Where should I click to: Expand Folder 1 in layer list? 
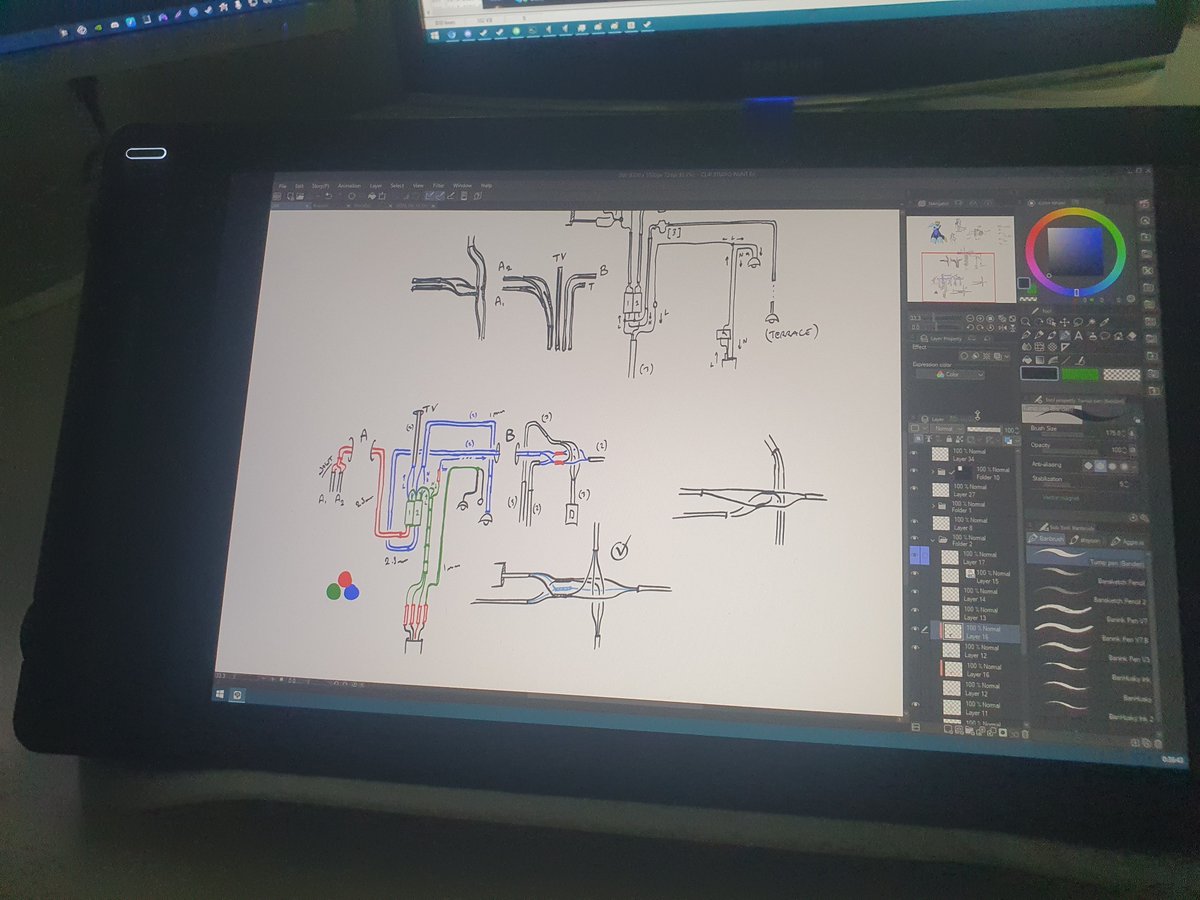pyautogui.click(x=934, y=506)
